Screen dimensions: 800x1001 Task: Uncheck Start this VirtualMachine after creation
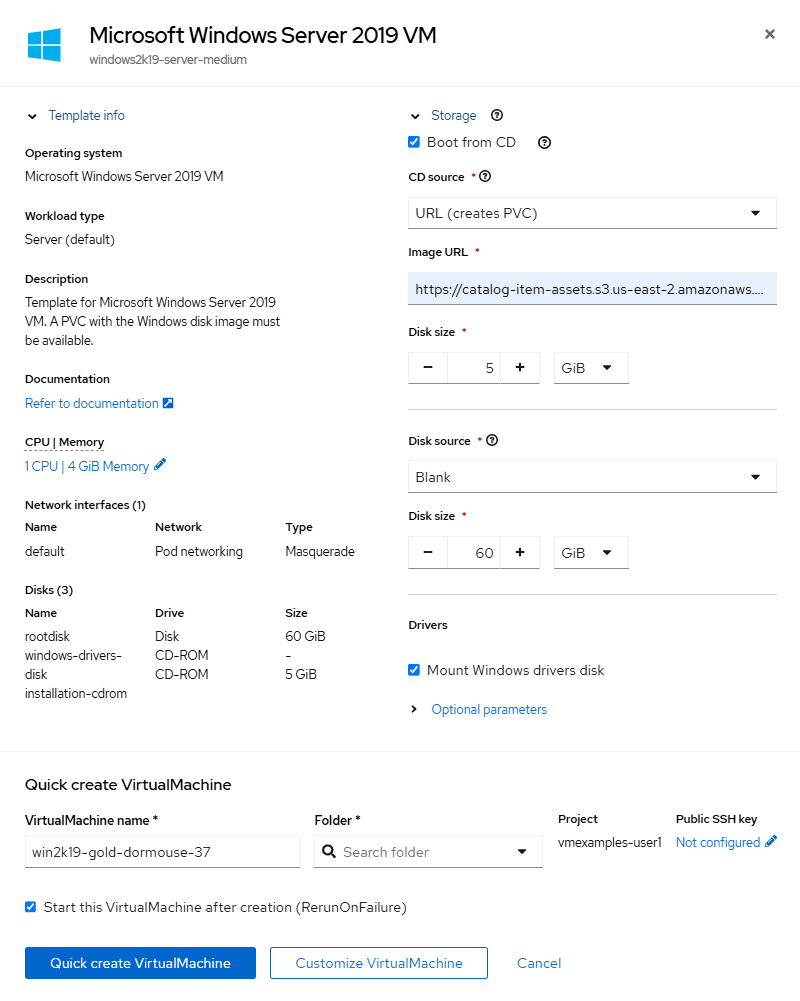click(x=31, y=907)
